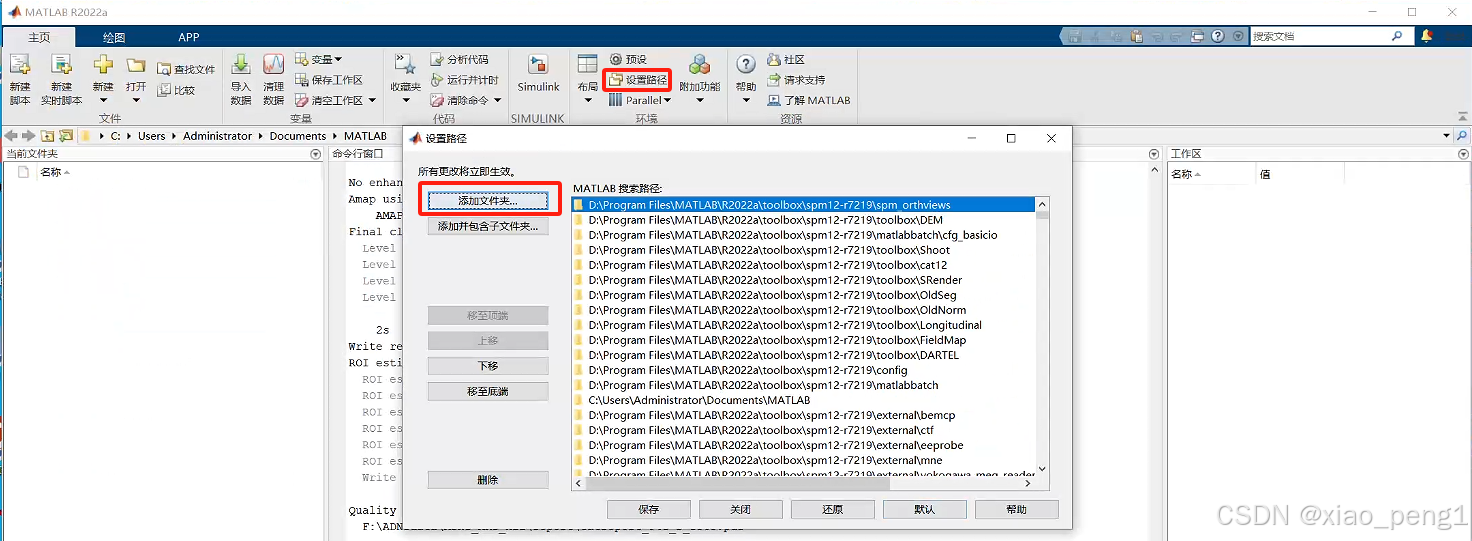Click 运行并计时 (Run and Time)
This screenshot has width=1472, height=541.
tap(464, 80)
